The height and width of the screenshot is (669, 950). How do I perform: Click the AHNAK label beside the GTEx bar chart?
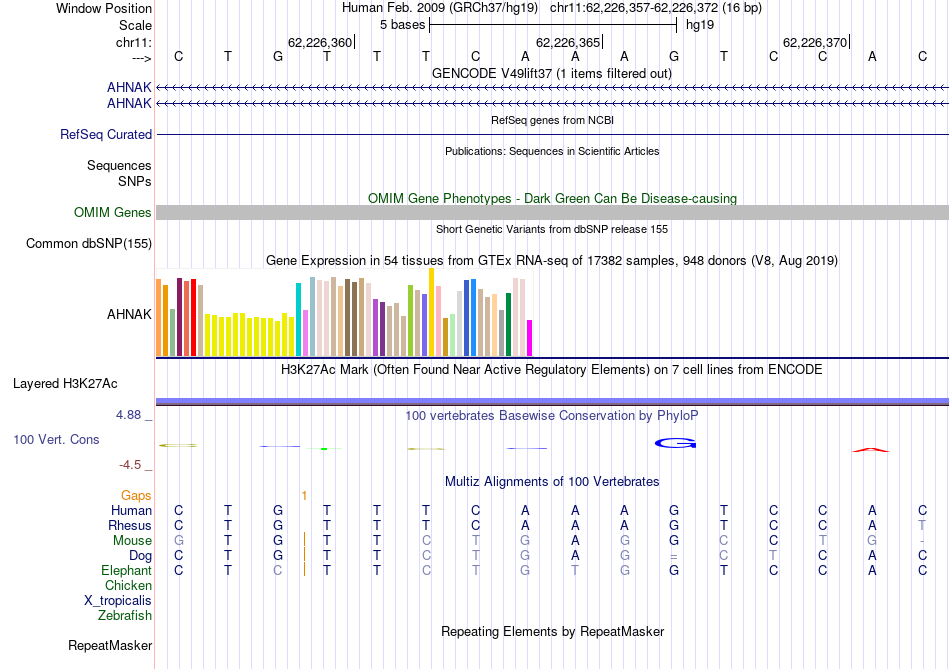click(x=129, y=314)
